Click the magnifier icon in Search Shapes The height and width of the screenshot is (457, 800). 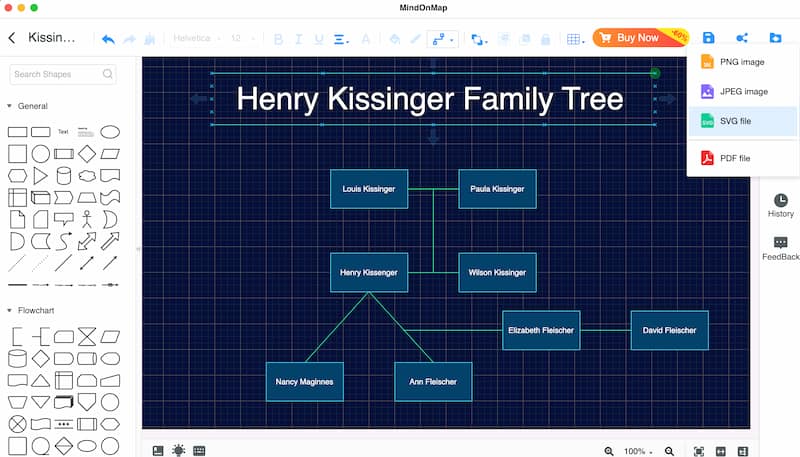[107, 74]
